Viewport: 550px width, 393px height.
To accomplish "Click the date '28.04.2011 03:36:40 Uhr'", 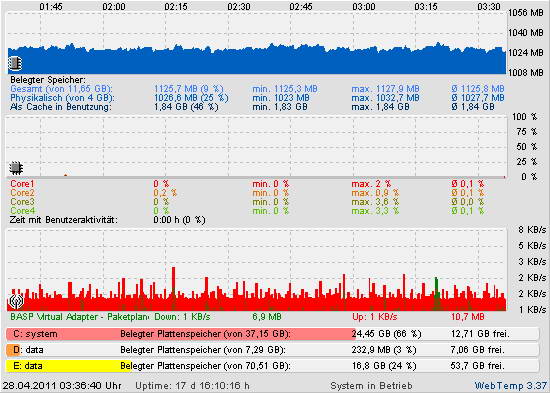I will 62,386.
